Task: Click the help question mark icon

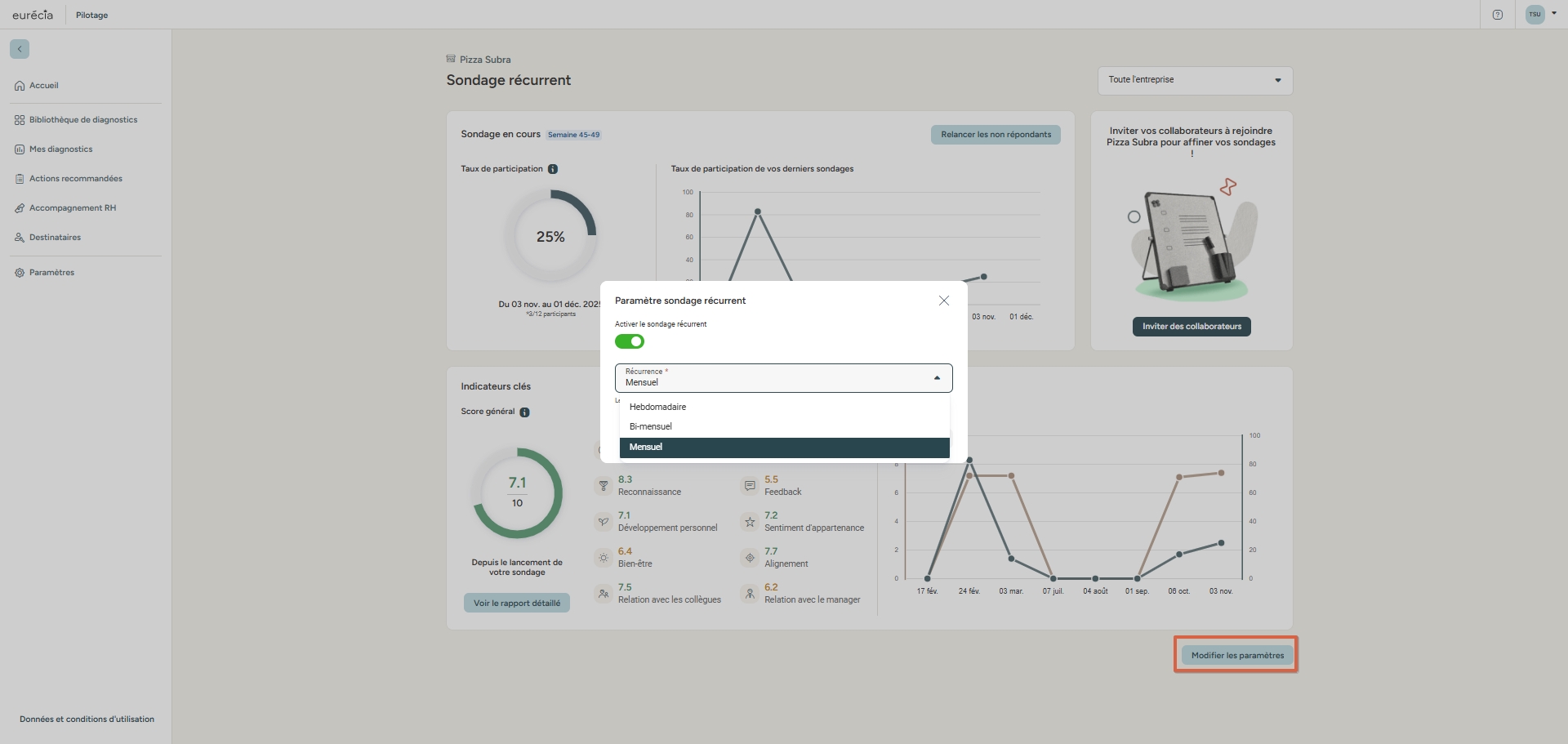Action: [x=1497, y=15]
